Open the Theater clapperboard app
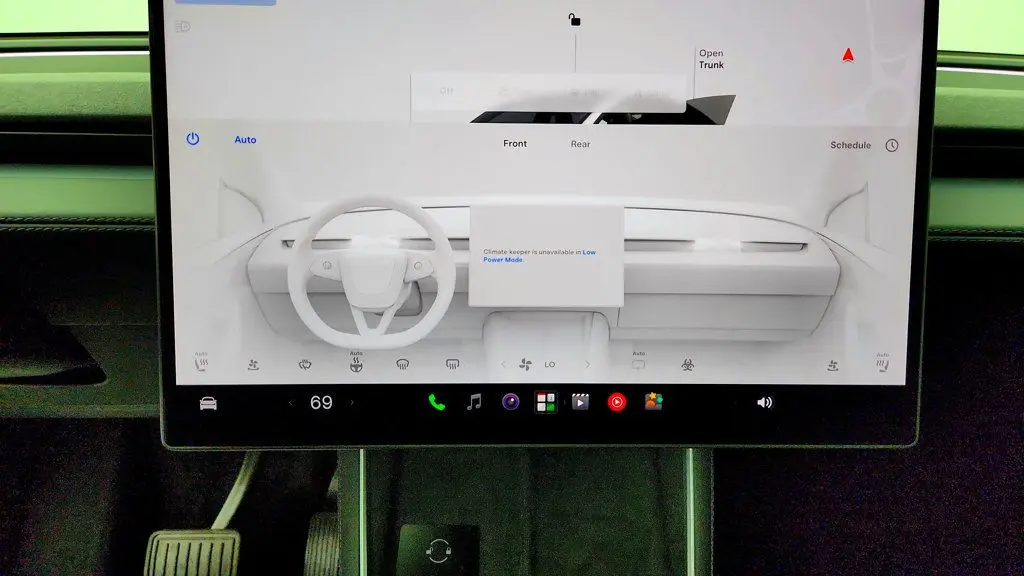Viewport: 1024px width, 576px height. click(580, 402)
